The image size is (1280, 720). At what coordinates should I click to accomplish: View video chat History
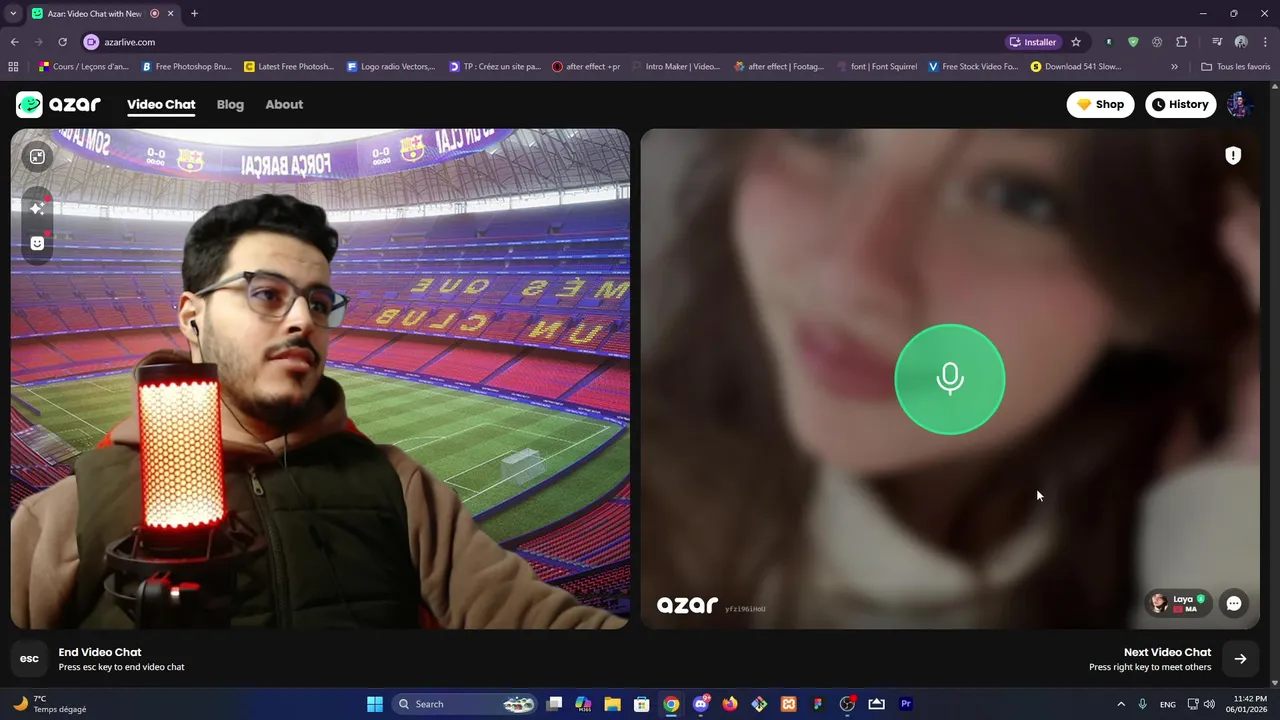tap(1180, 104)
